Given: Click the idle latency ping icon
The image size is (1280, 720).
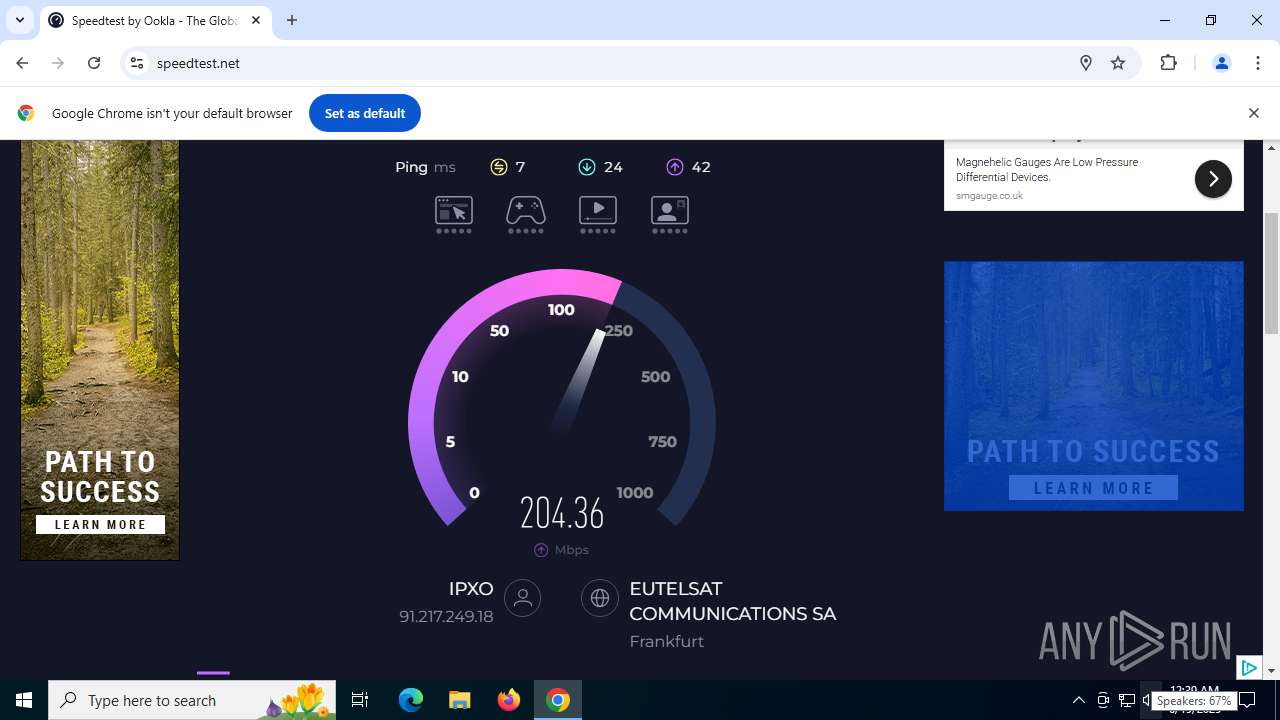Looking at the screenshot, I should coord(498,167).
